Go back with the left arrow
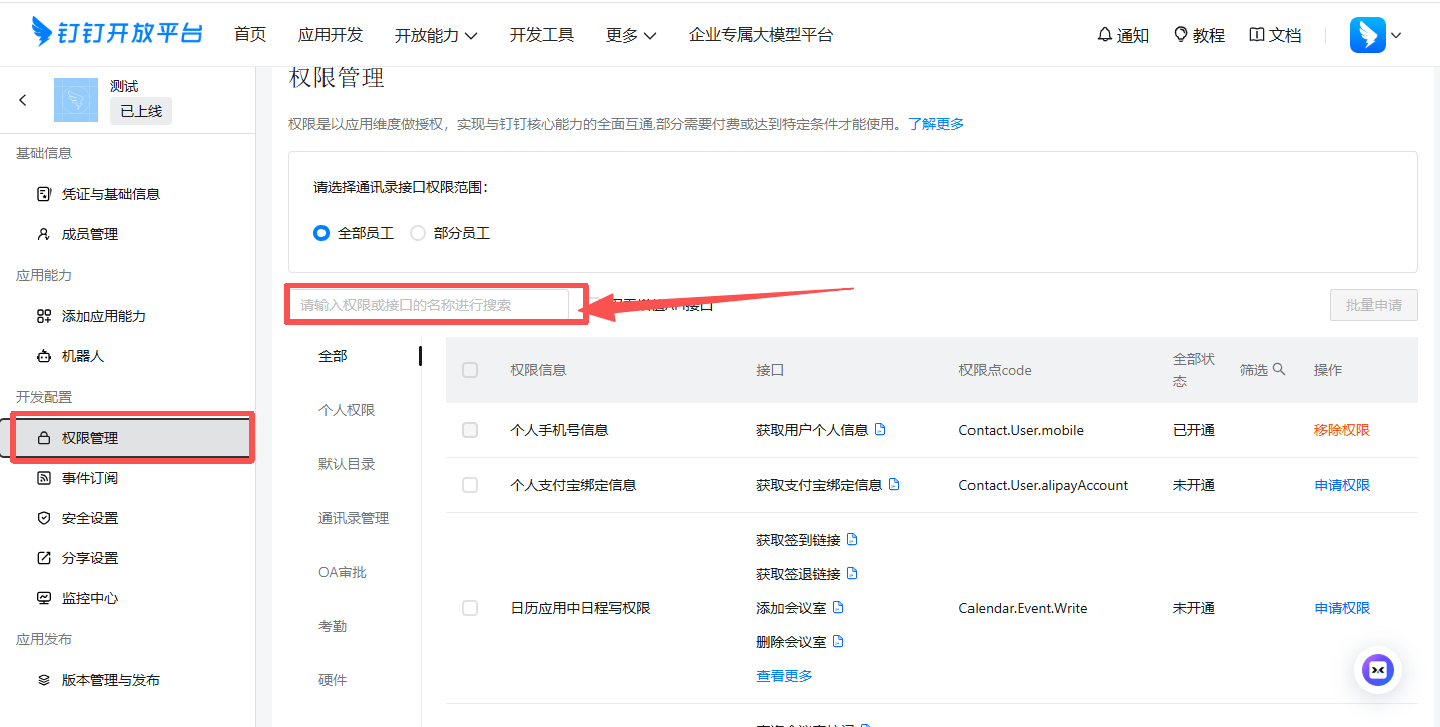 tap(23, 100)
